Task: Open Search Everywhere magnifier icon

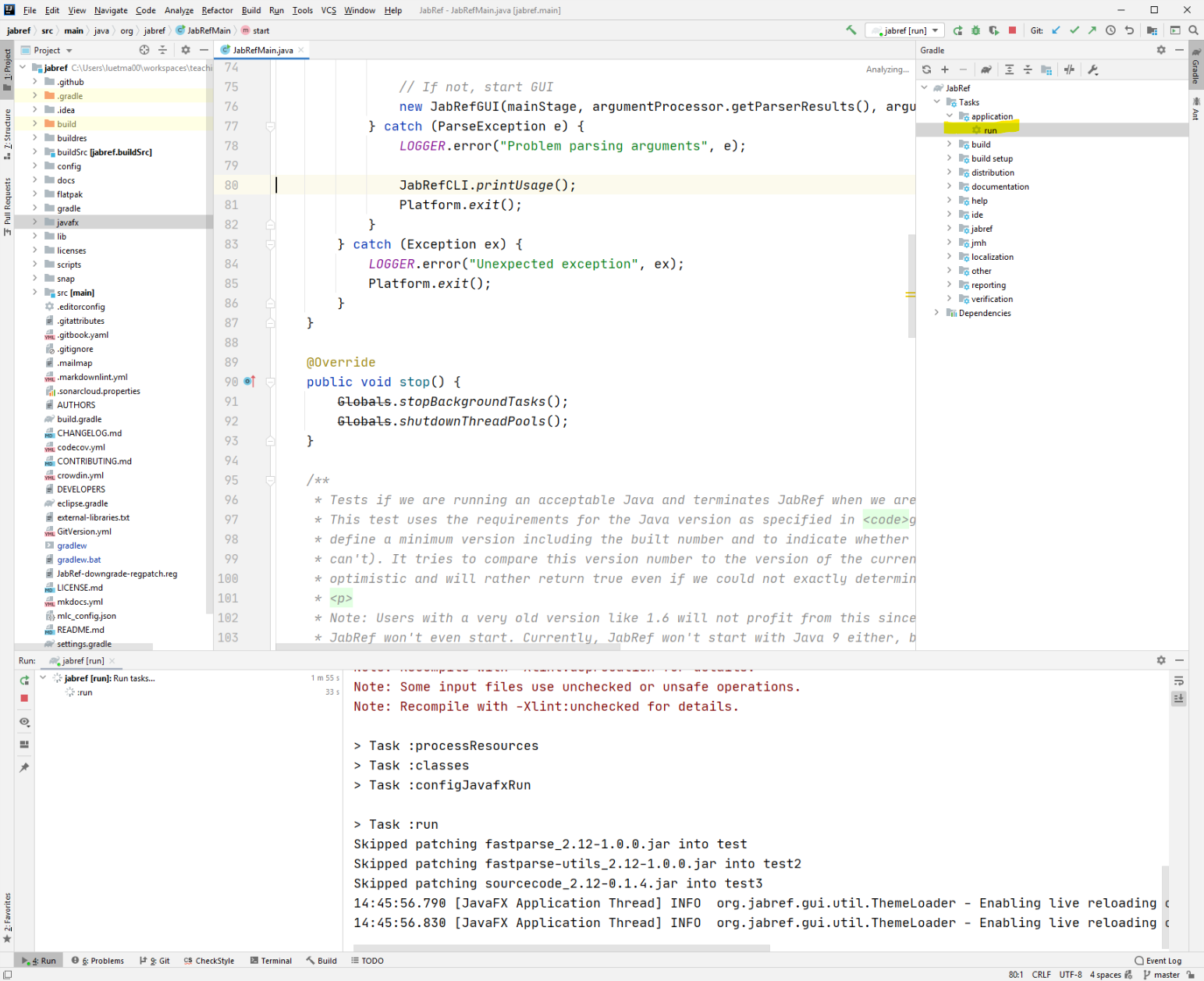Action: (1193, 30)
